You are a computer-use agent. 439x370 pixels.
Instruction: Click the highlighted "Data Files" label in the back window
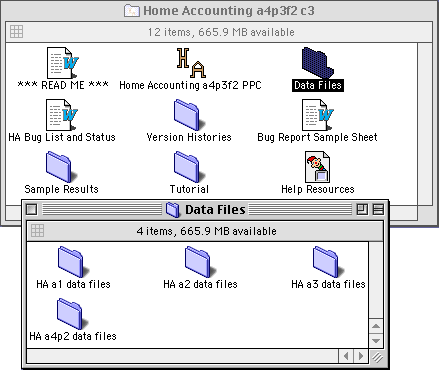318,85
